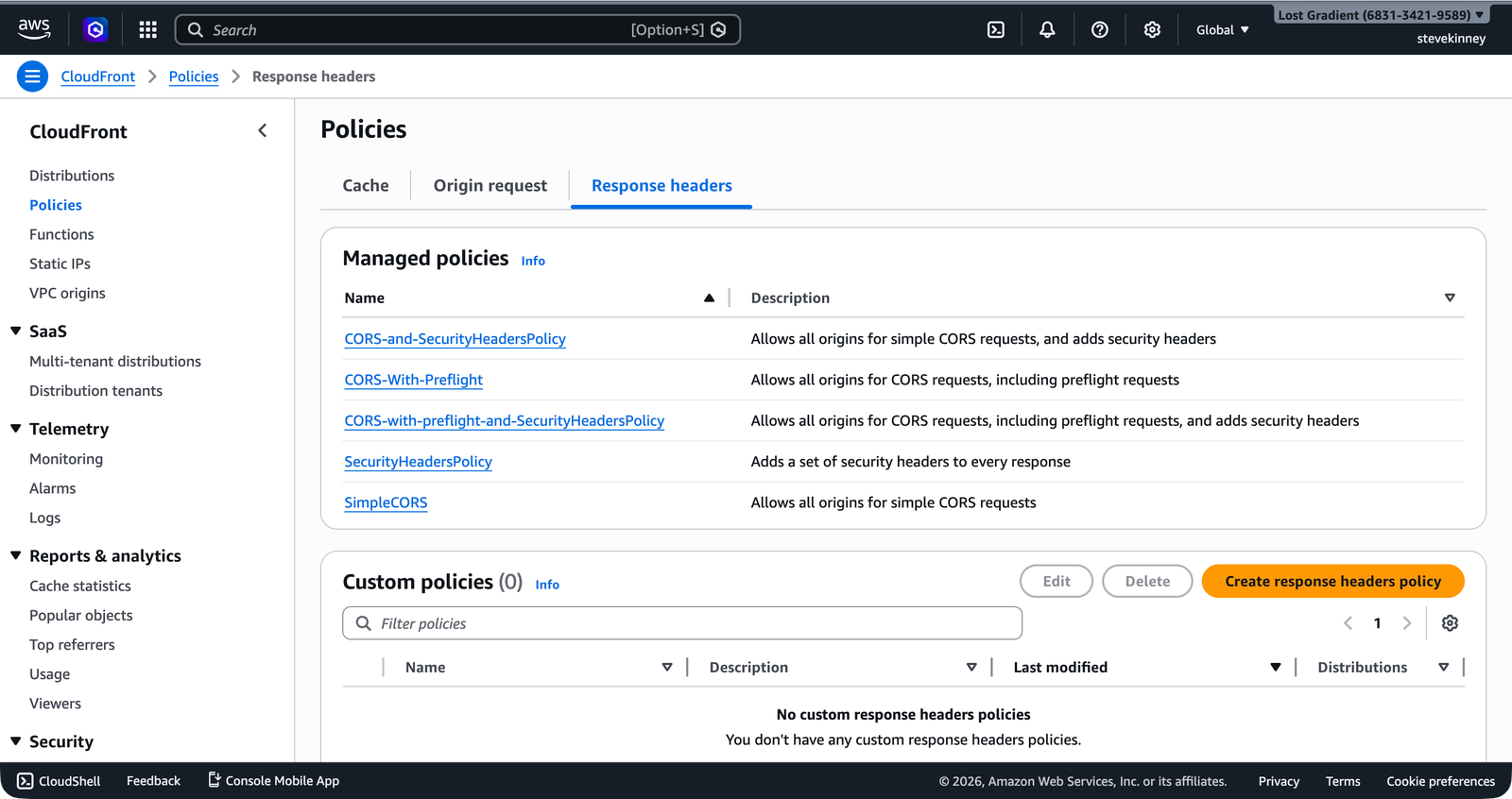The width and height of the screenshot is (1512, 799).
Task: Open Multi-tenant distributions page
Action: (115, 362)
